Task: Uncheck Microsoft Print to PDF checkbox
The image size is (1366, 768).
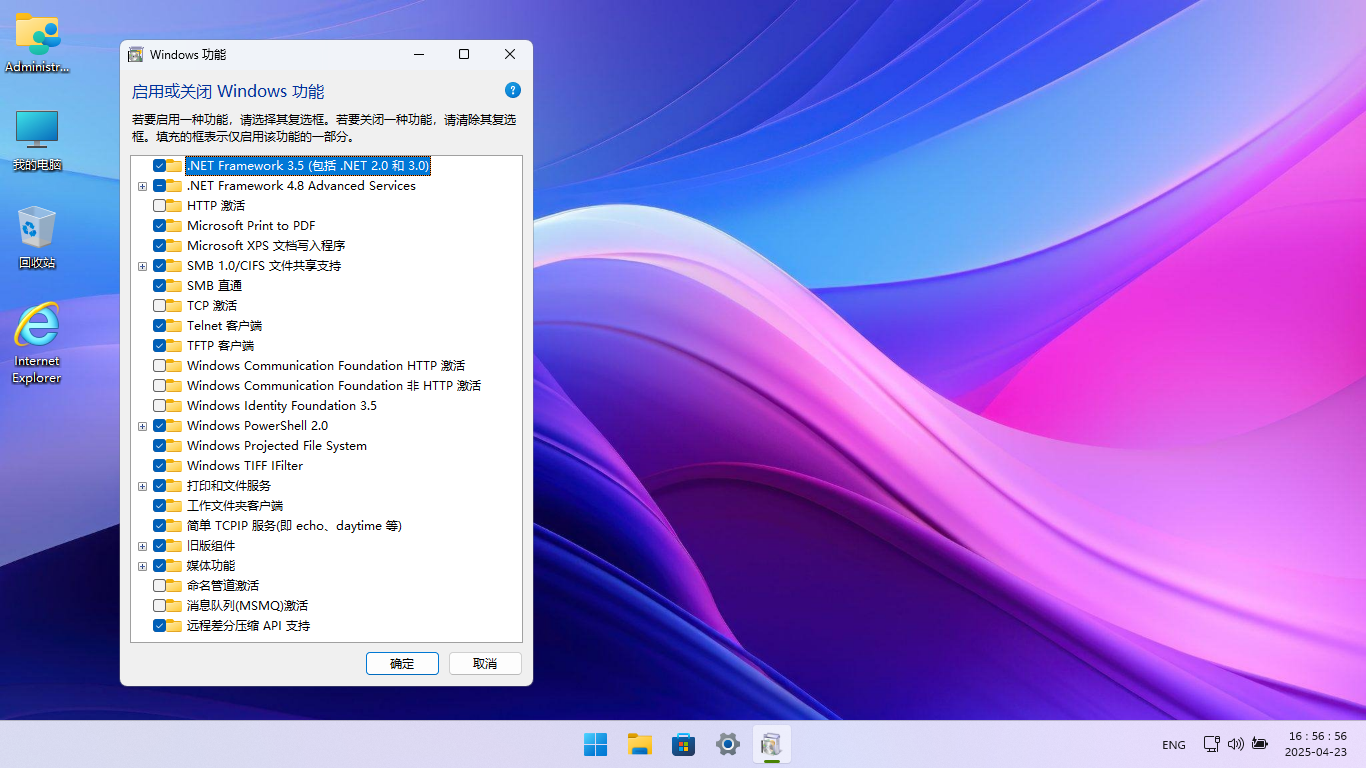Action: click(x=159, y=225)
